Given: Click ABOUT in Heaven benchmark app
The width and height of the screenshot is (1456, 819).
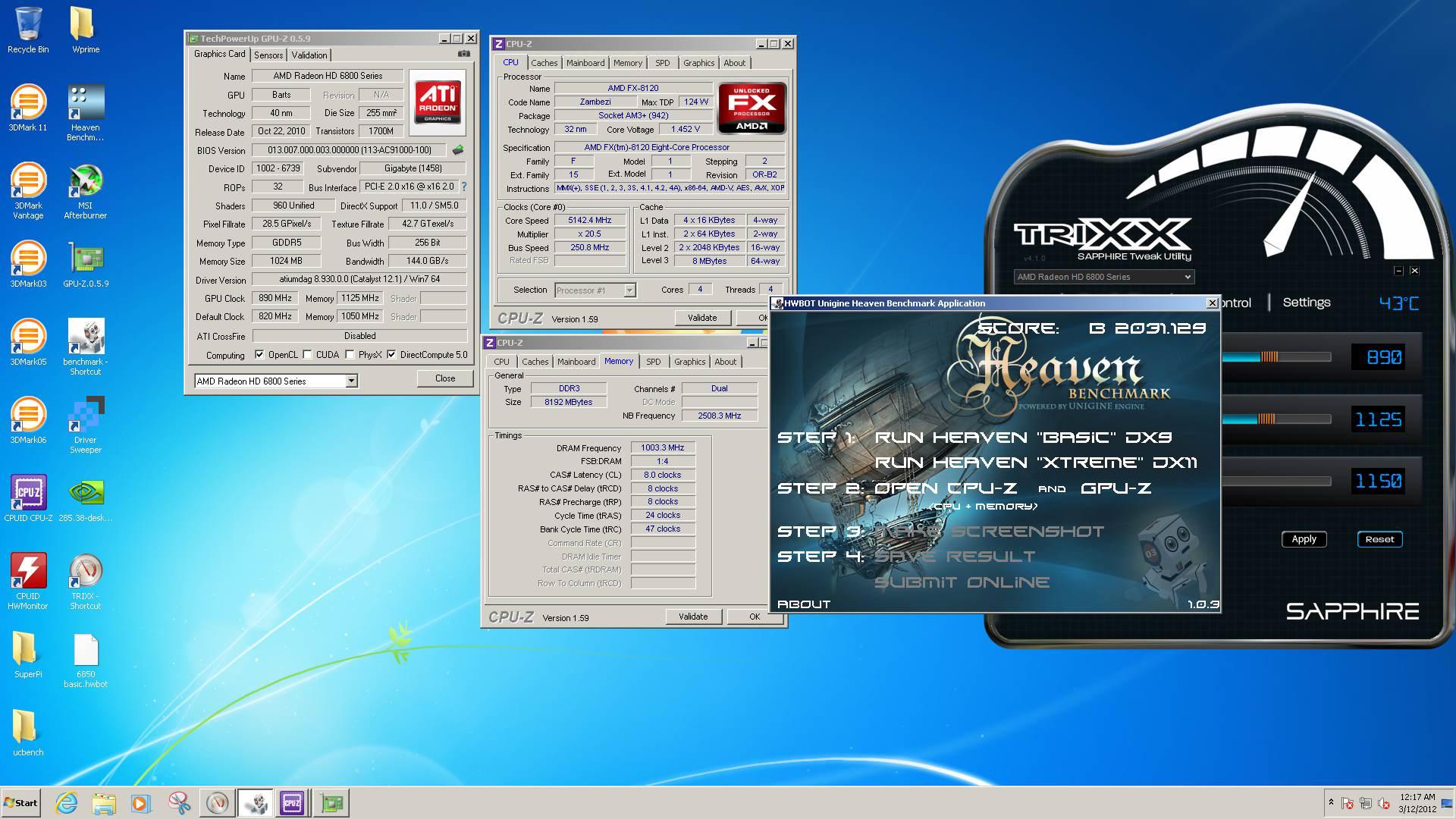Looking at the screenshot, I should tap(804, 604).
